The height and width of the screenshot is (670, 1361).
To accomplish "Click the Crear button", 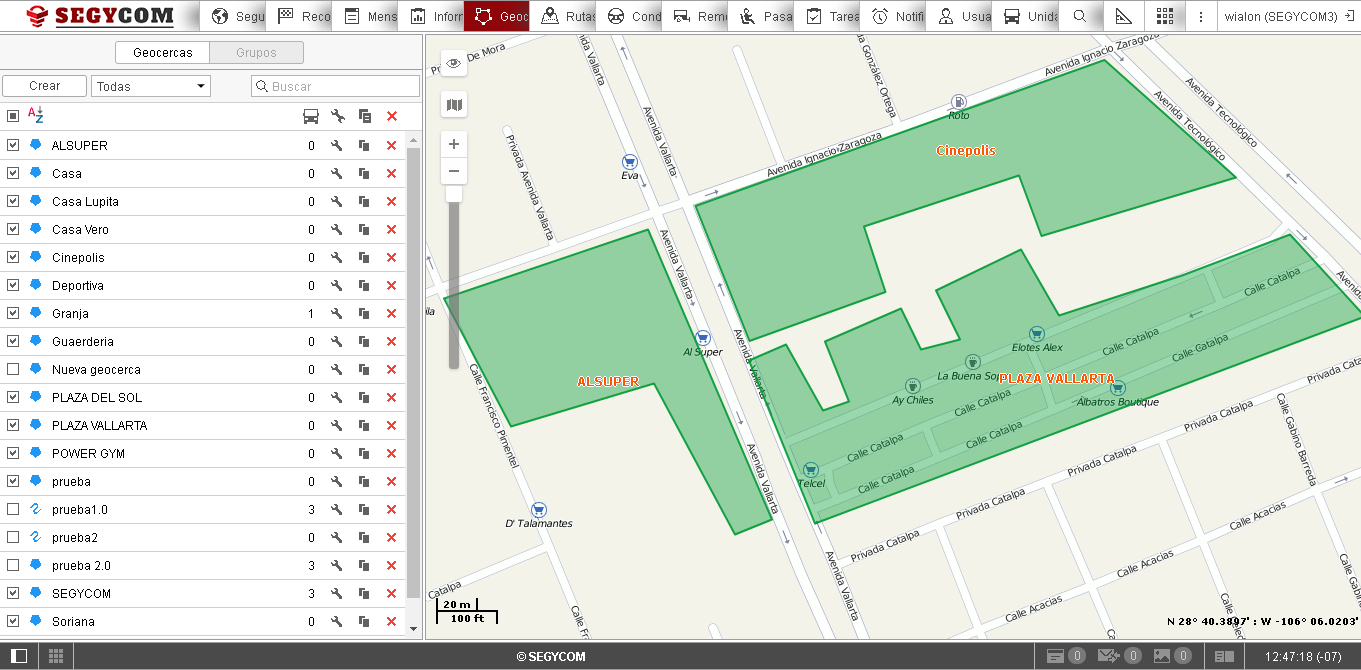I will [44, 86].
